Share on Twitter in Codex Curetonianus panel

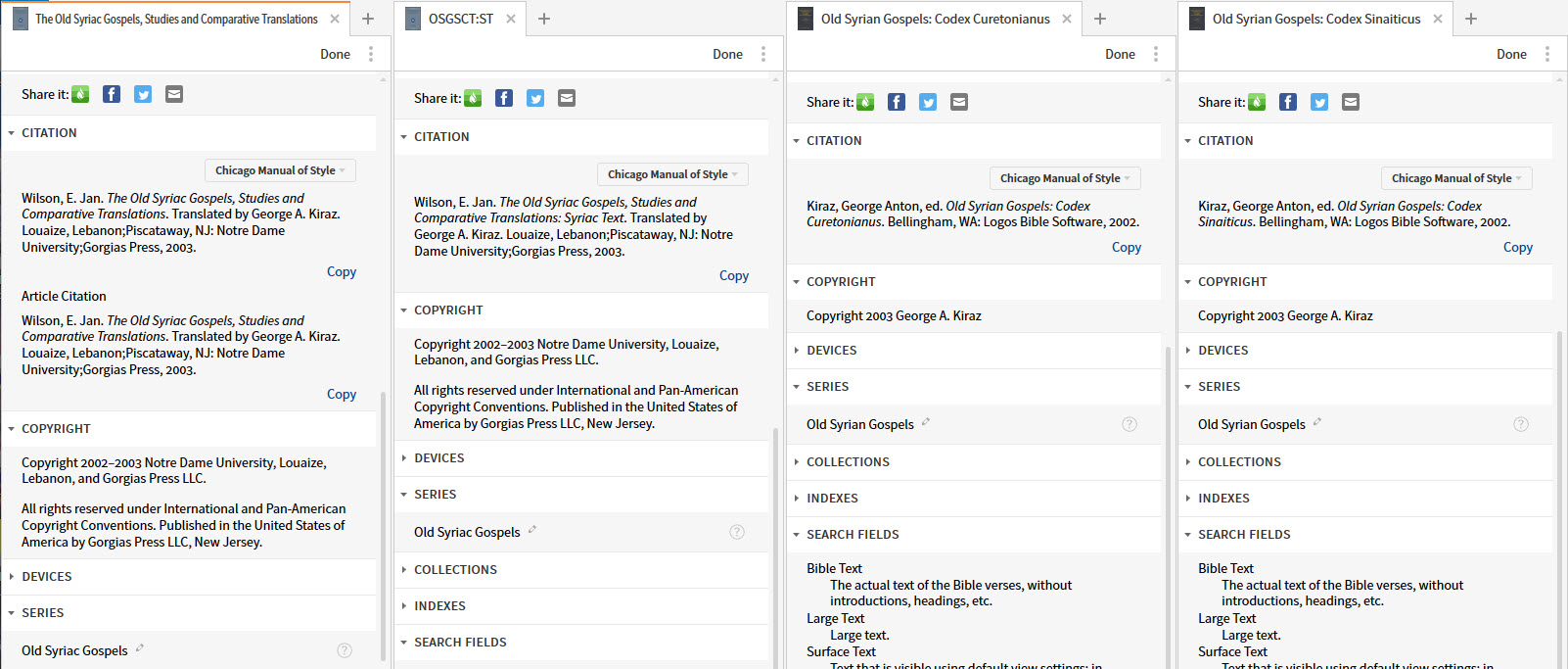tap(928, 102)
